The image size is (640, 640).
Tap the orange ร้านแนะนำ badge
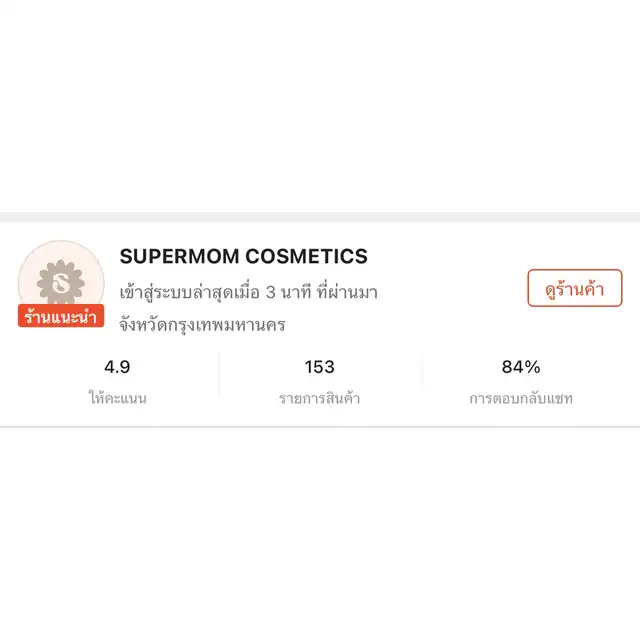point(61,316)
